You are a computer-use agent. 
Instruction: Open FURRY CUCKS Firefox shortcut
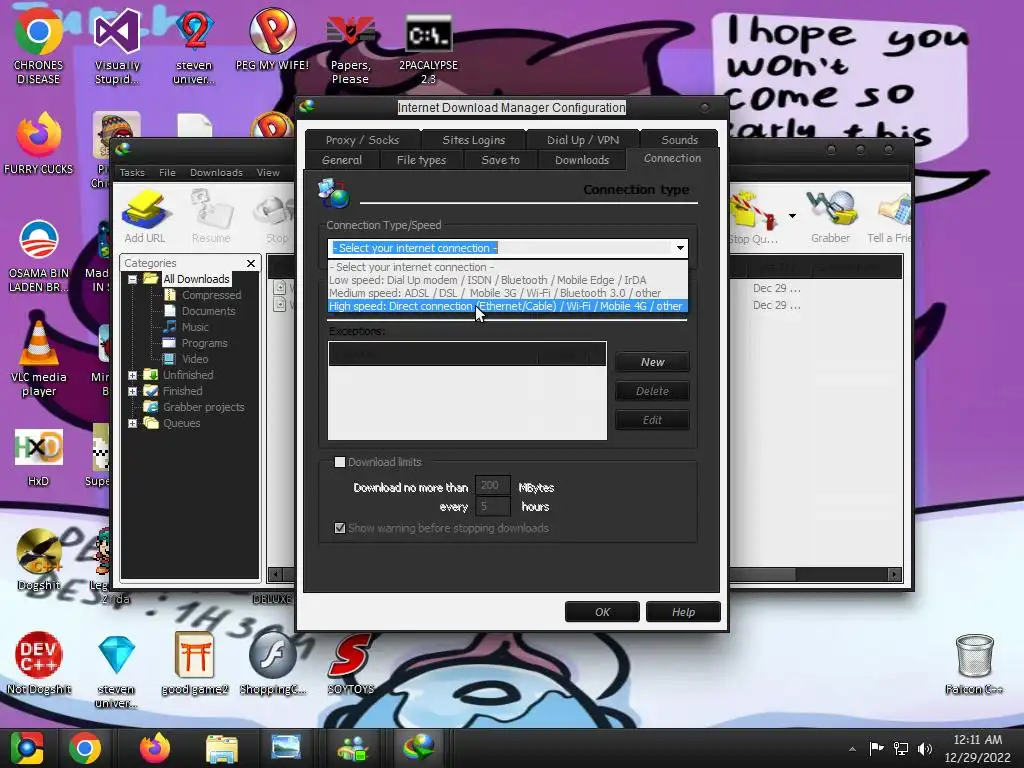(x=39, y=144)
